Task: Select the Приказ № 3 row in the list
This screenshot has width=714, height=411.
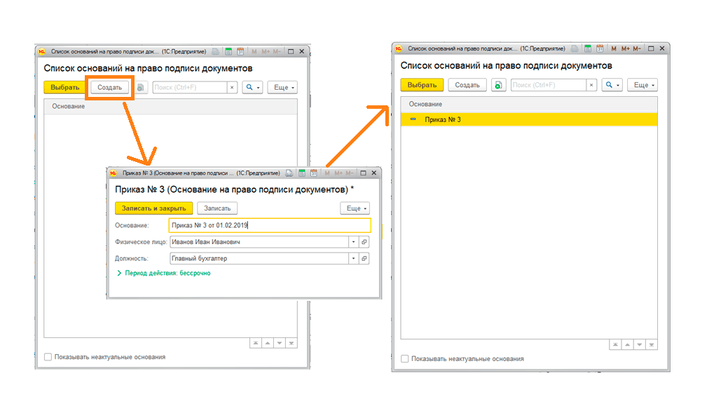Action: tap(529, 120)
